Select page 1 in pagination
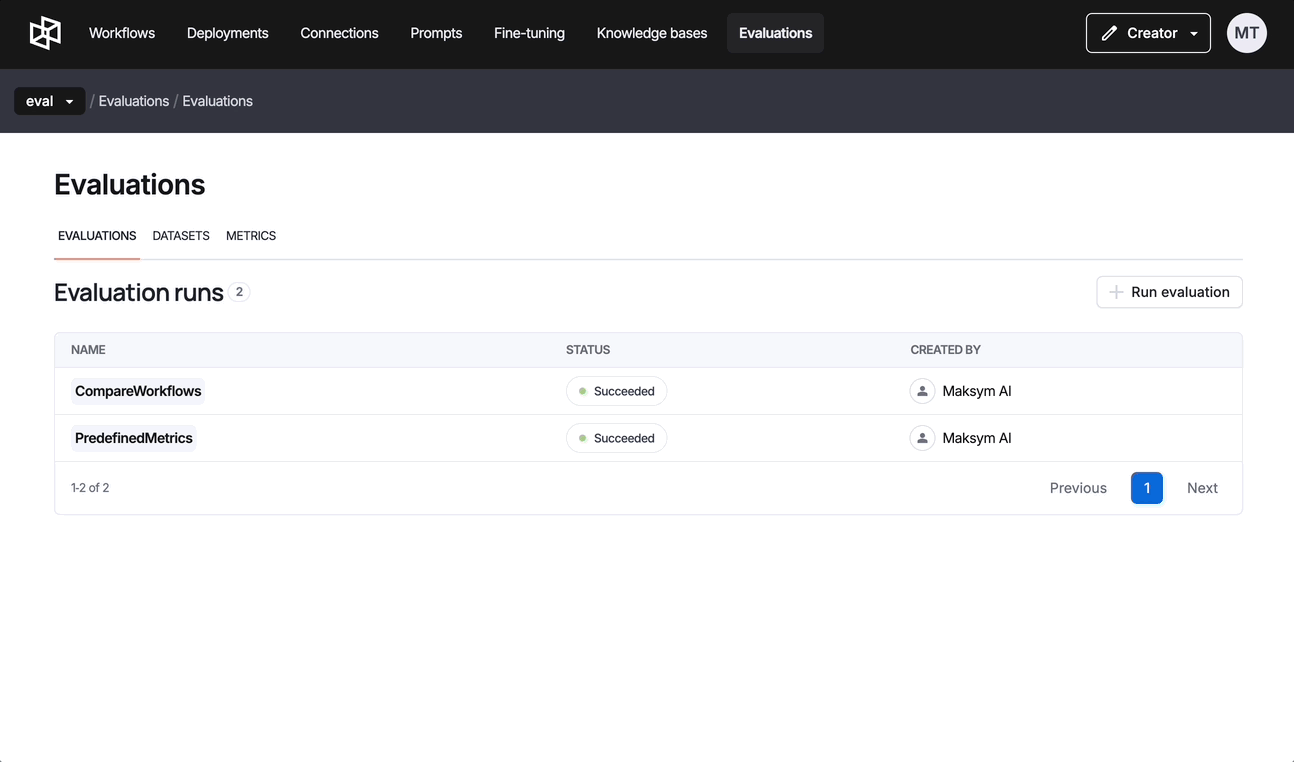Image resolution: width=1294 pixels, height=762 pixels. click(1146, 488)
